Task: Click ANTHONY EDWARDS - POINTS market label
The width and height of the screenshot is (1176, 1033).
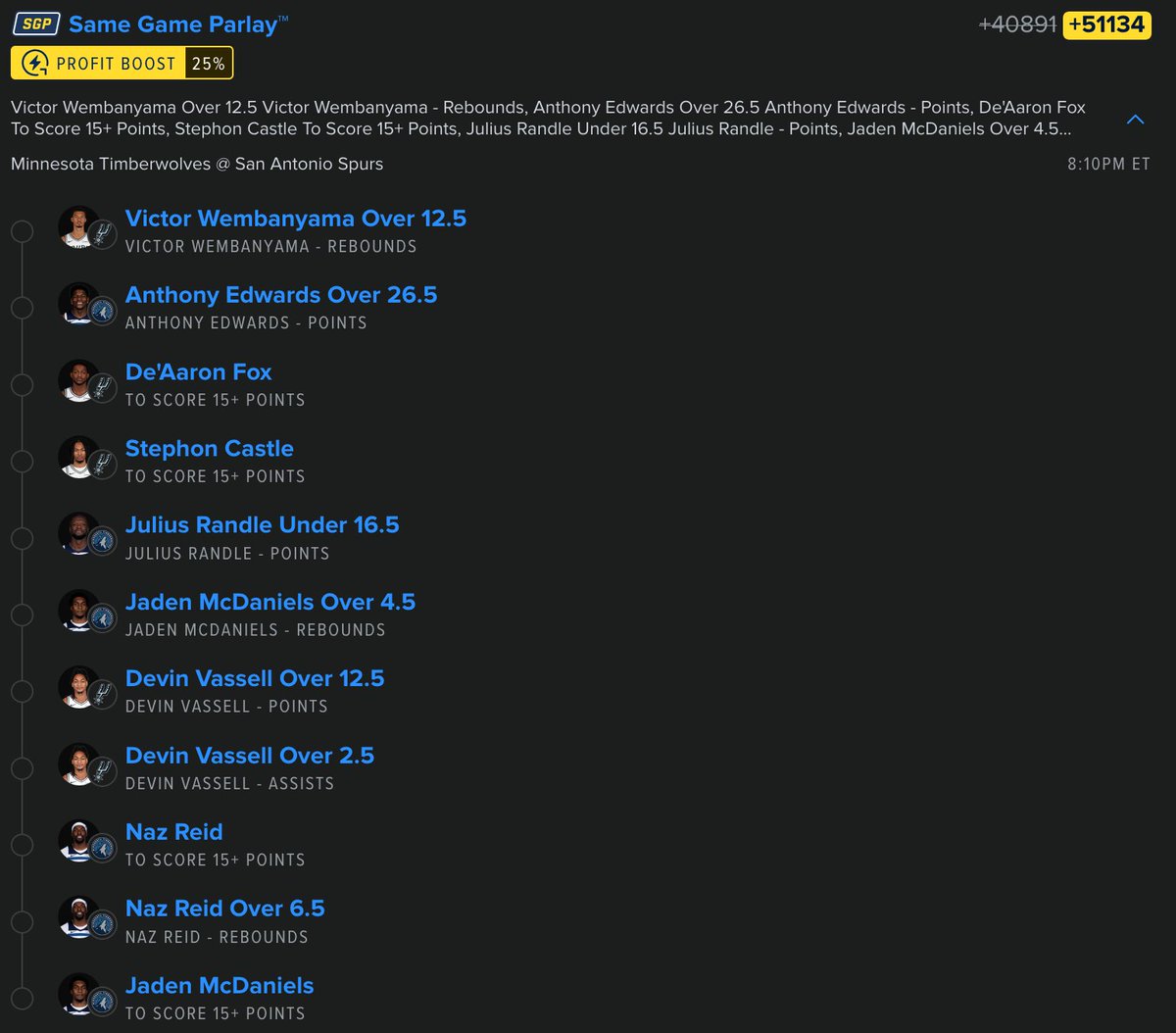Action: 246,323
